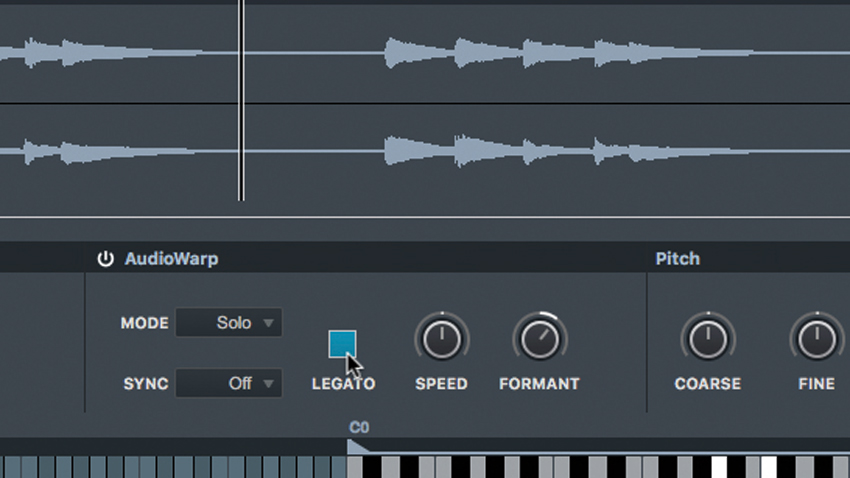Open the SYNC dropdown showing Off
This screenshot has height=478, width=850.
(228, 384)
